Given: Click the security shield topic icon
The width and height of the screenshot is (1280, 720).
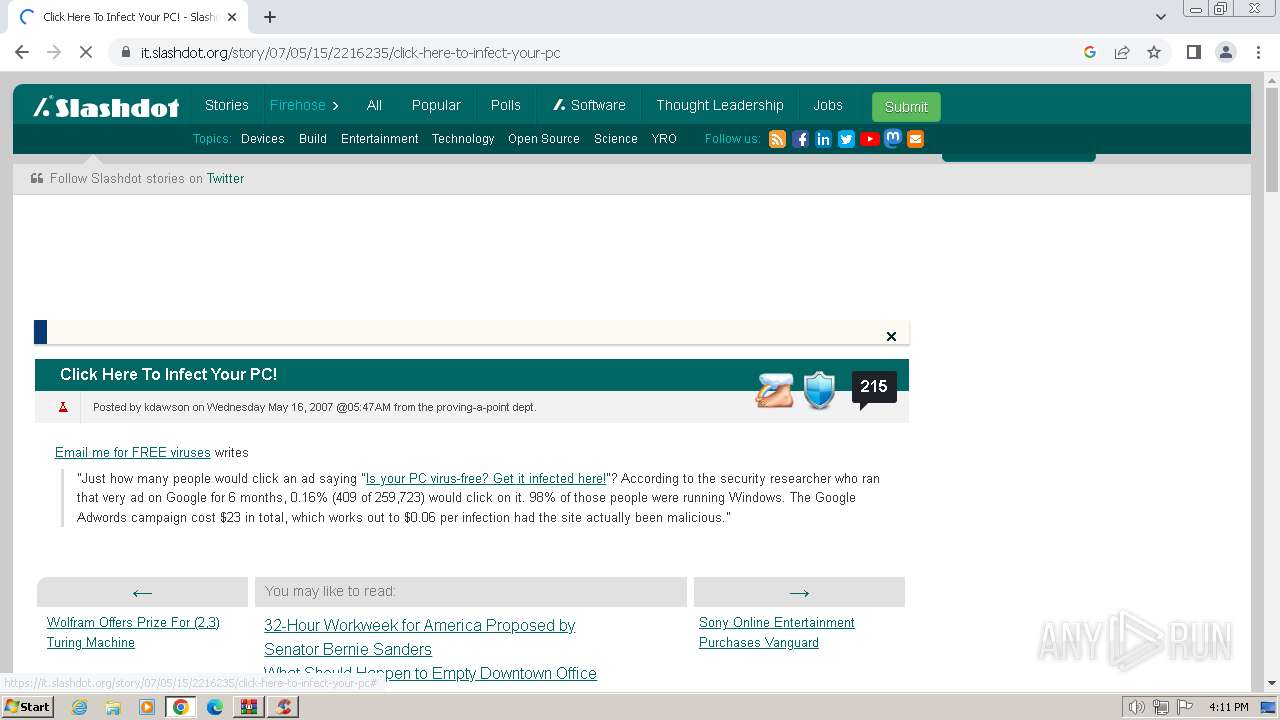Looking at the screenshot, I should 819,390.
